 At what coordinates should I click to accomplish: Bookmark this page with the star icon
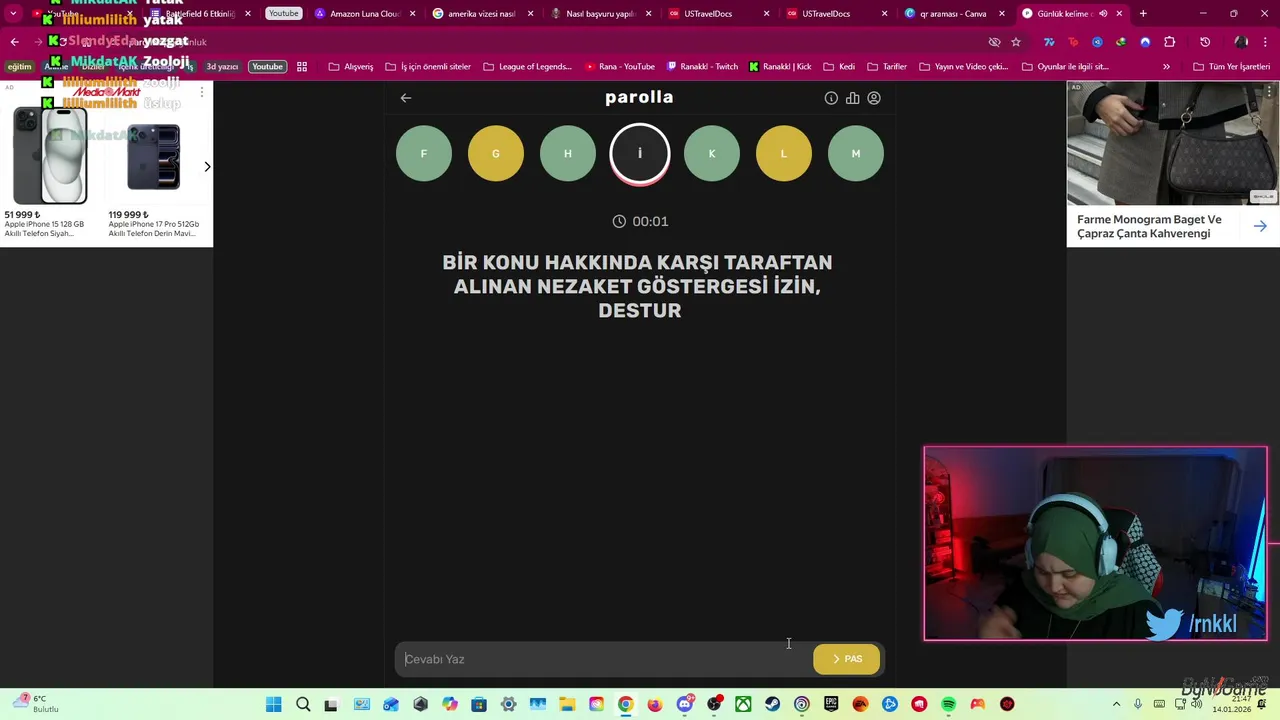(1016, 42)
